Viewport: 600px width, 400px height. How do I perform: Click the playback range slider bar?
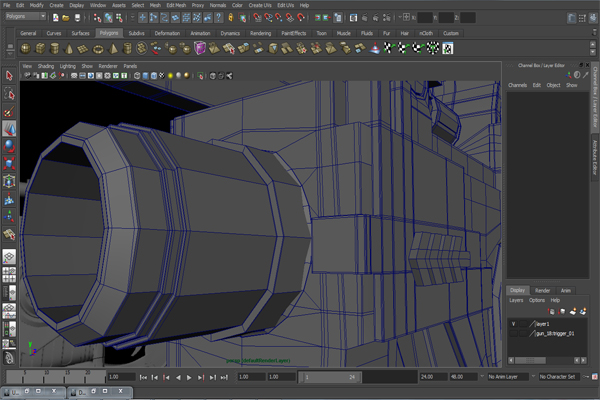(x=330, y=377)
